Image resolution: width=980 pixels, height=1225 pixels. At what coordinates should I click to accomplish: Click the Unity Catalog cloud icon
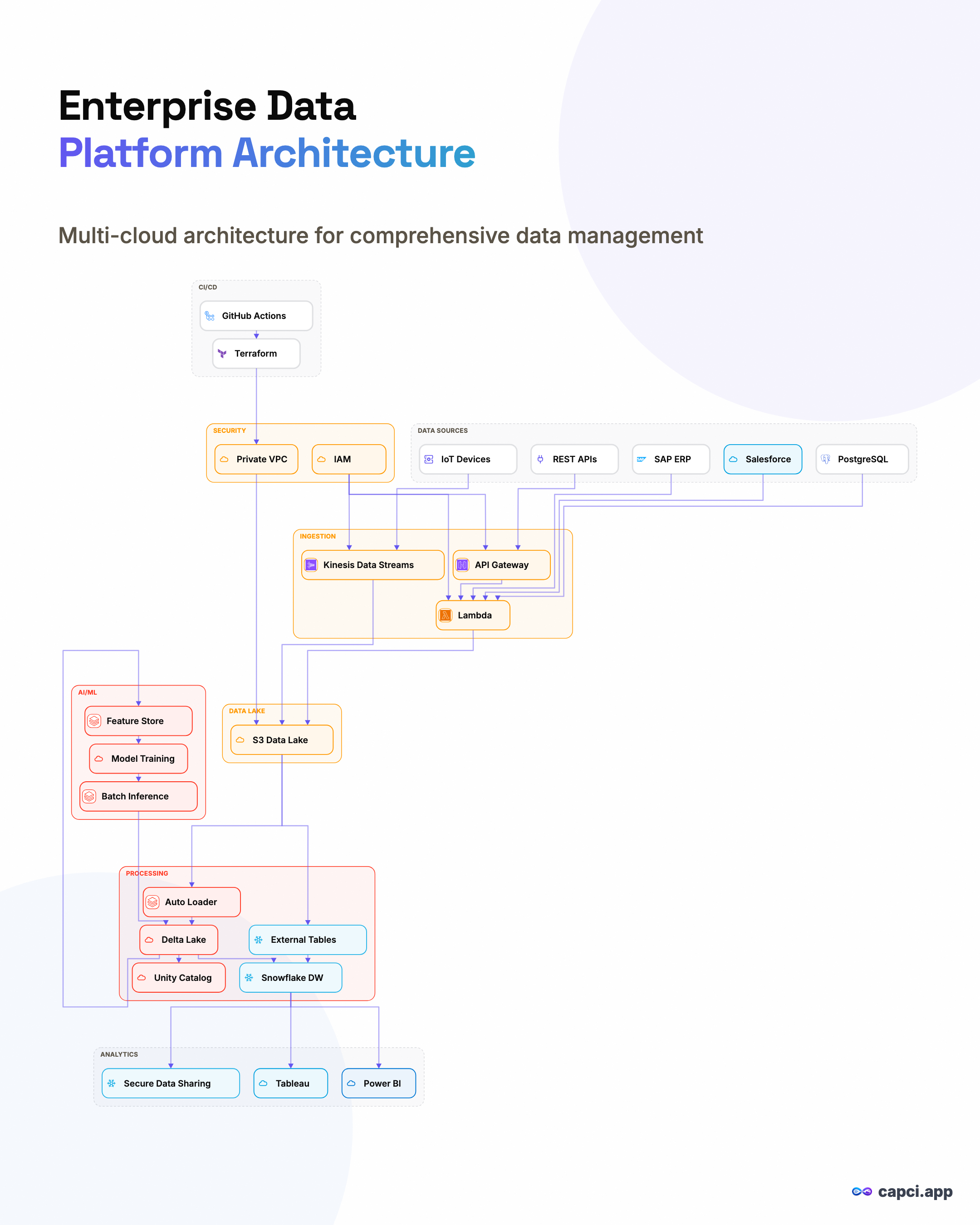tap(142, 978)
